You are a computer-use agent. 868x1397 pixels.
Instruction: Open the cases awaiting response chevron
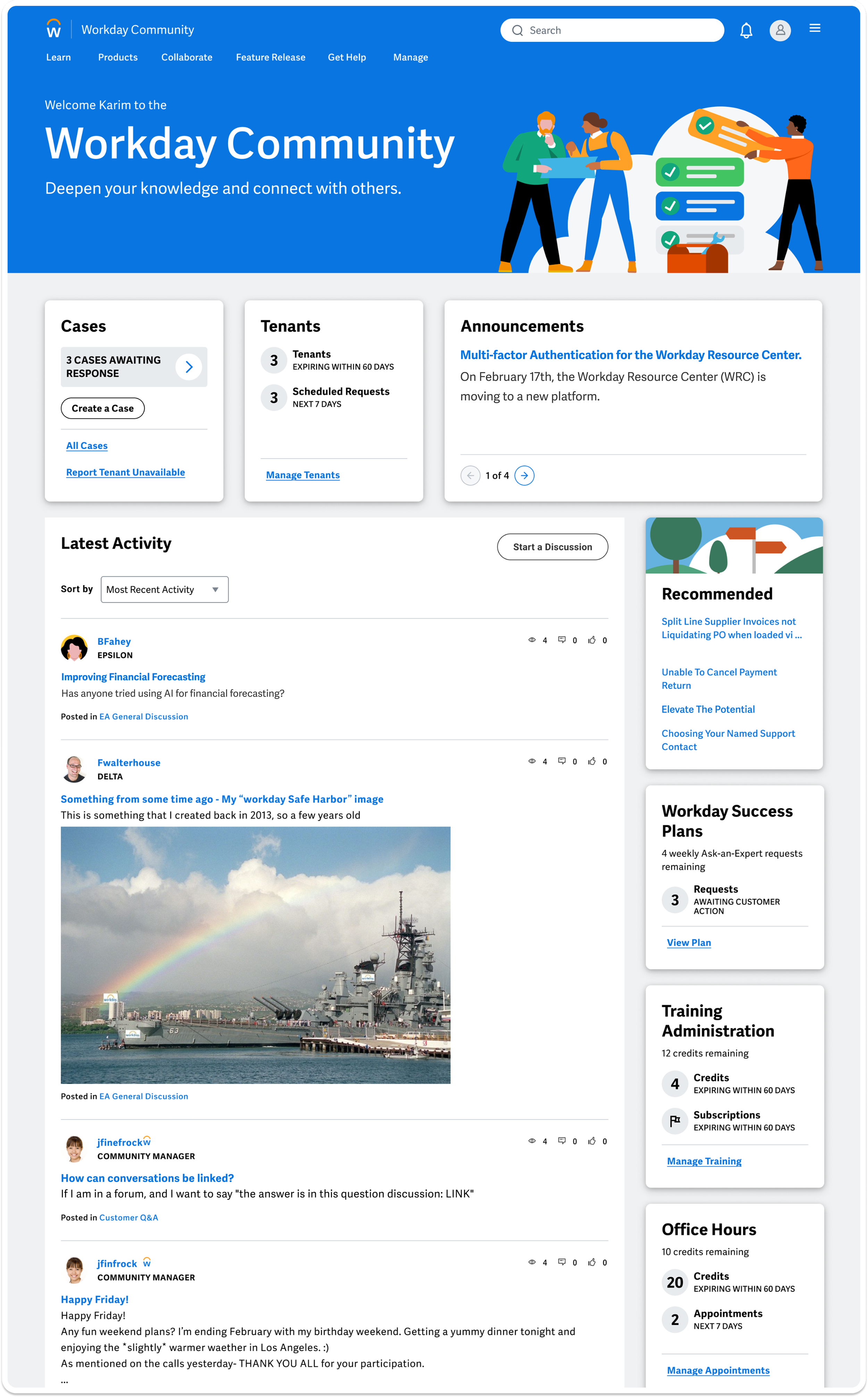click(x=188, y=366)
